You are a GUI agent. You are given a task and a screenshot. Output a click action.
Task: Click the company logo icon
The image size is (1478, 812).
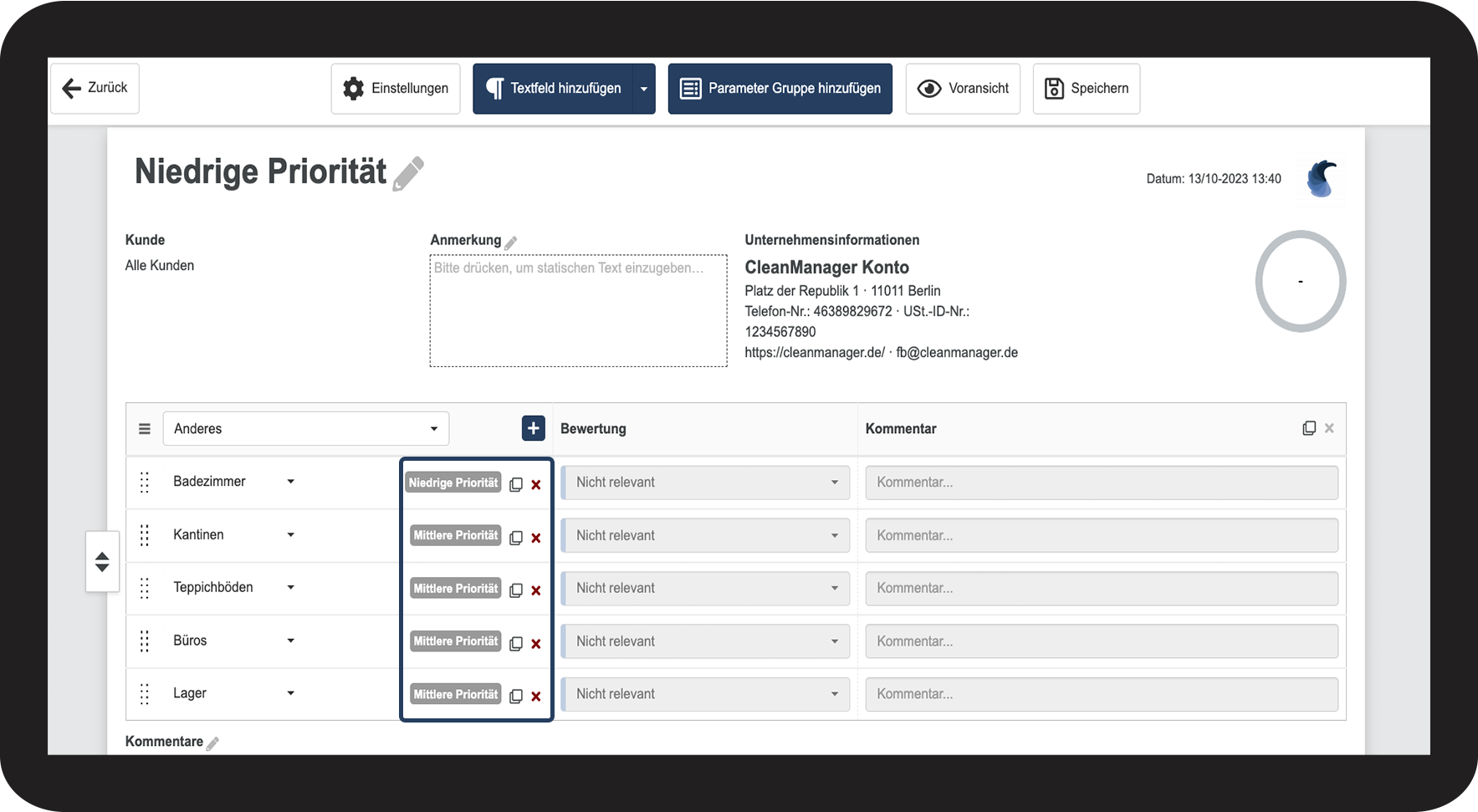[x=1322, y=178]
